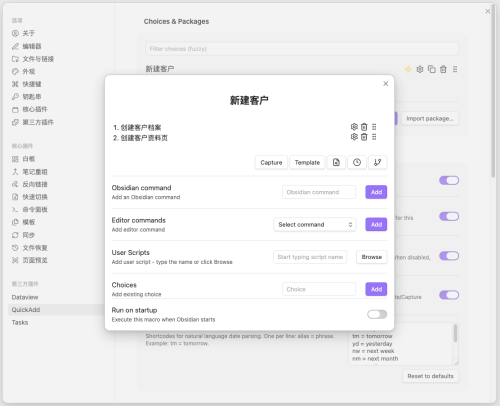500x406 pixels.
Task: Disable bottom purple switch near Capture text
Action: 449,295
